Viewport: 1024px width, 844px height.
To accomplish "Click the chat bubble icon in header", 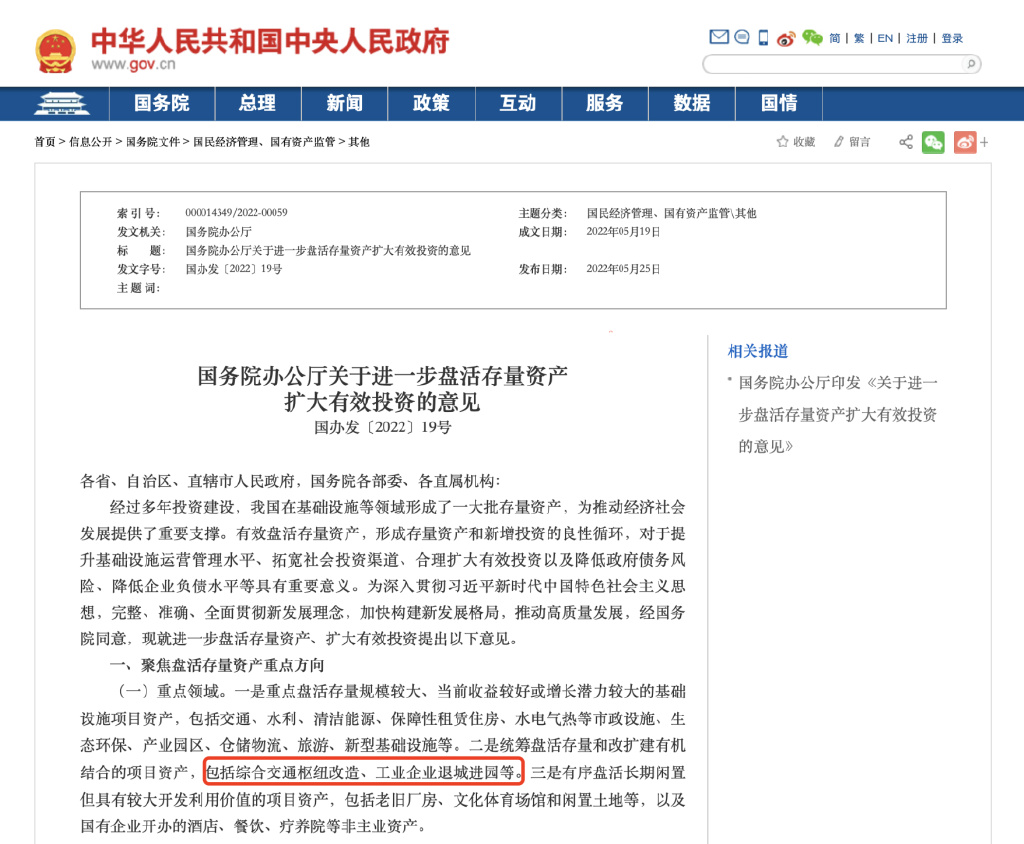I will 742,37.
